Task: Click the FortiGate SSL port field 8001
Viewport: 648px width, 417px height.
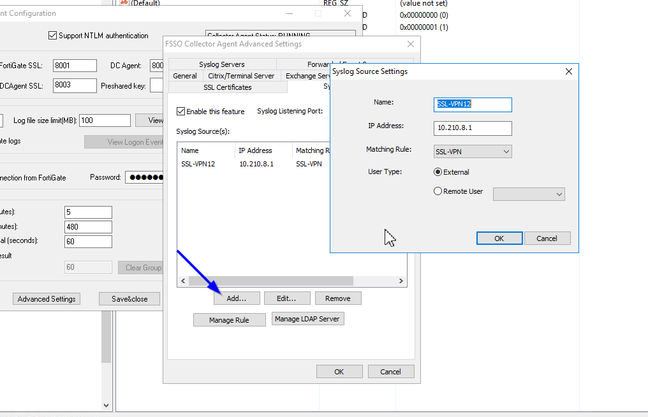Action: pos(75,65)
